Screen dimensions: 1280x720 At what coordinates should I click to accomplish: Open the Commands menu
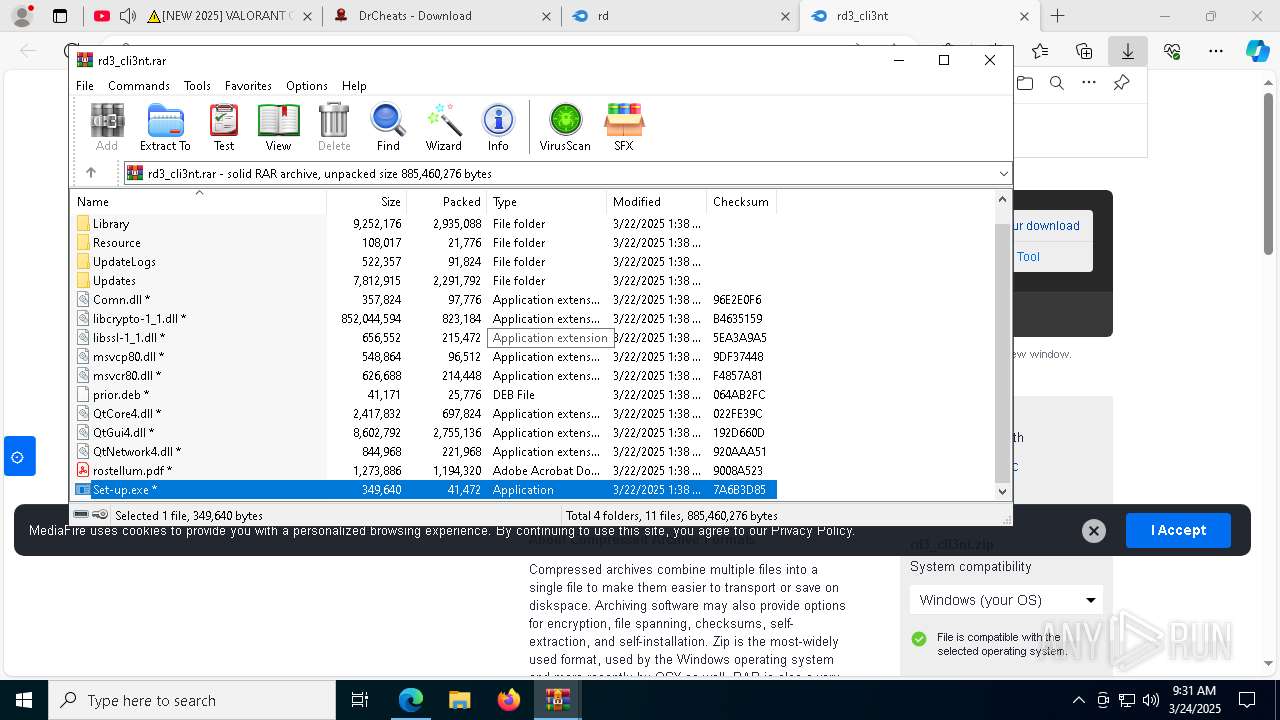[x=139, y=86]
